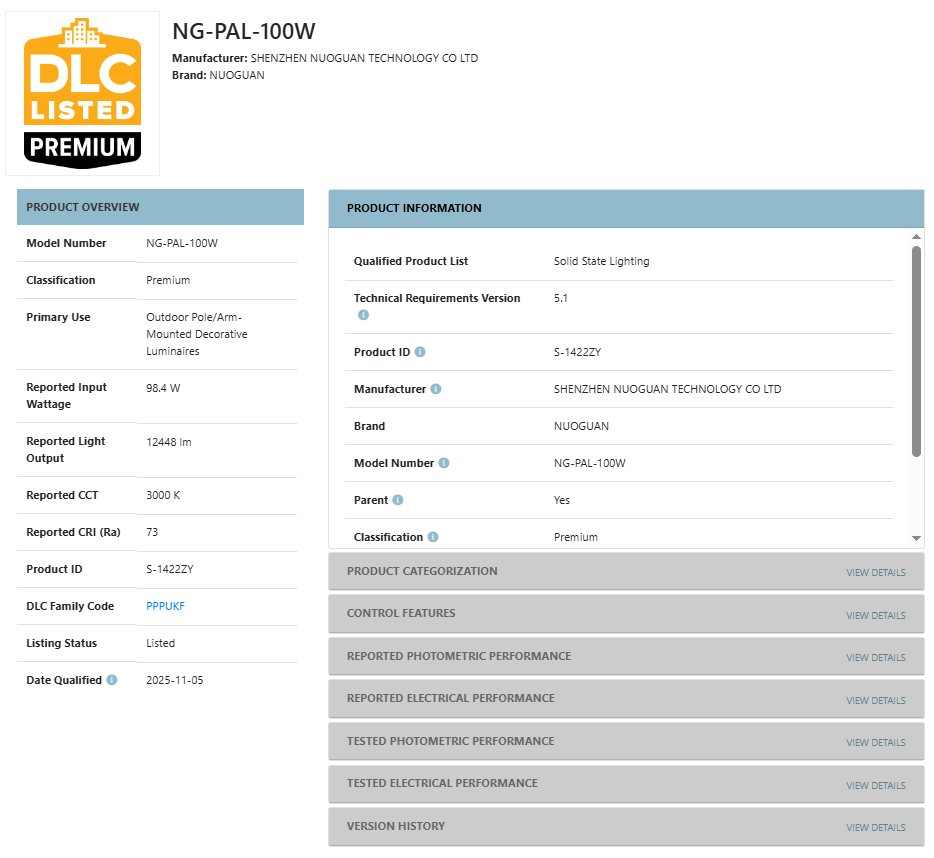This screenshot has height=858, width=934.
Task: Click info icon beside Date Qualified
Action: point(112,680)
